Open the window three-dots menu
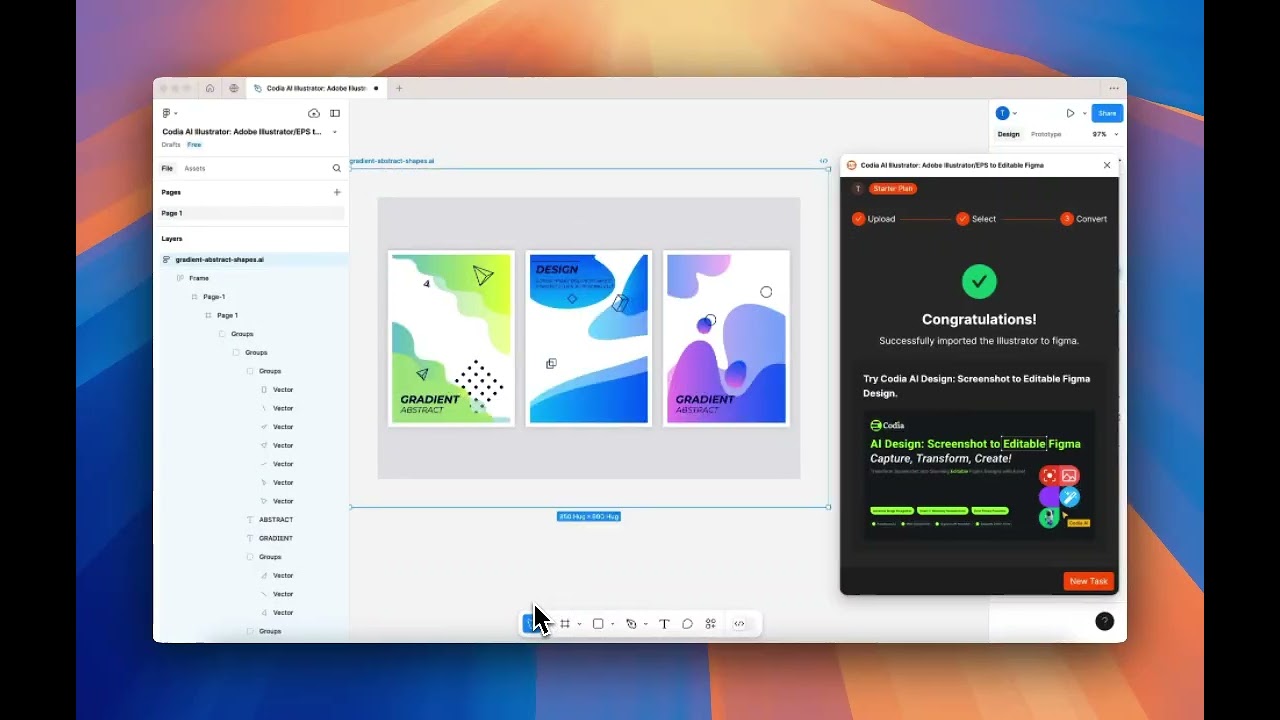 point(1114,88)
